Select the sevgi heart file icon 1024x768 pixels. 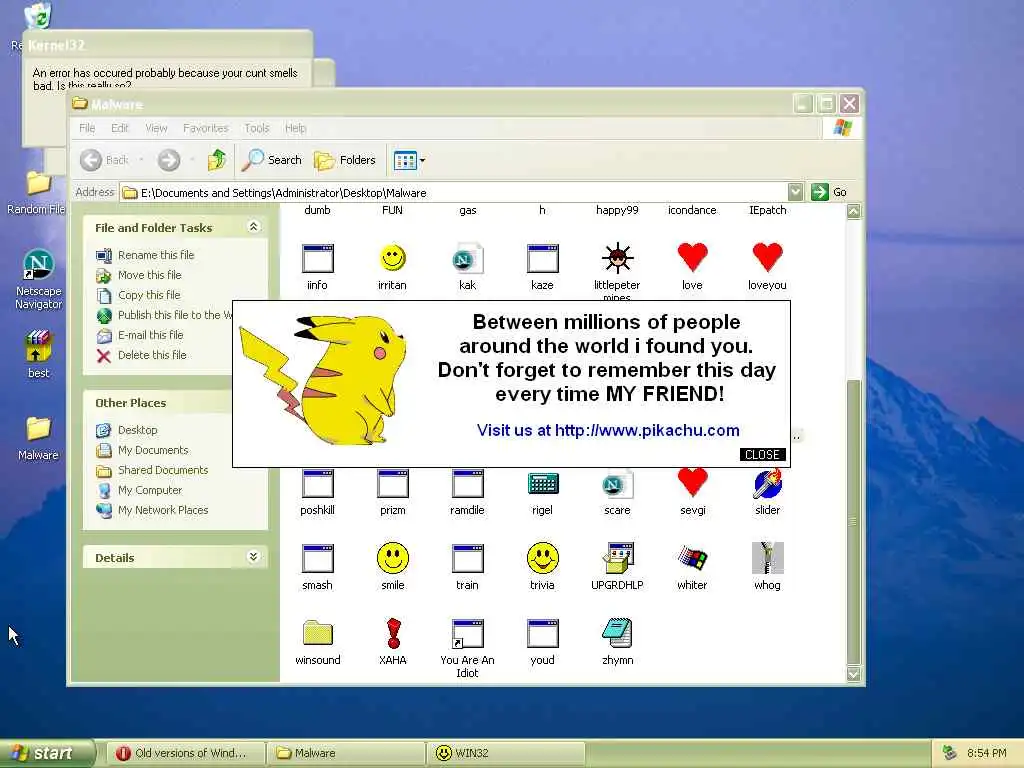pyautogui.click(x=692, y=483)
